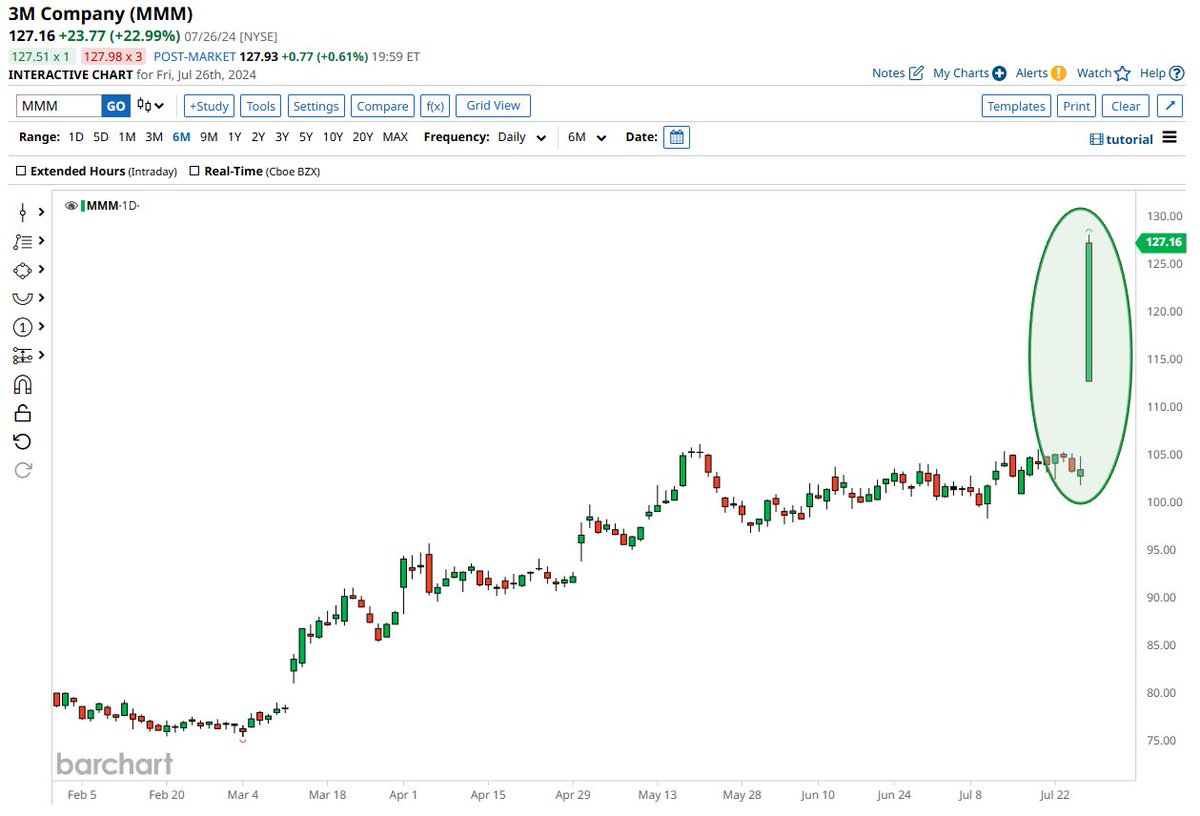This screenshot has width=1200, height=816.
Task: Select the 1M range
Action: pos(127,137)
